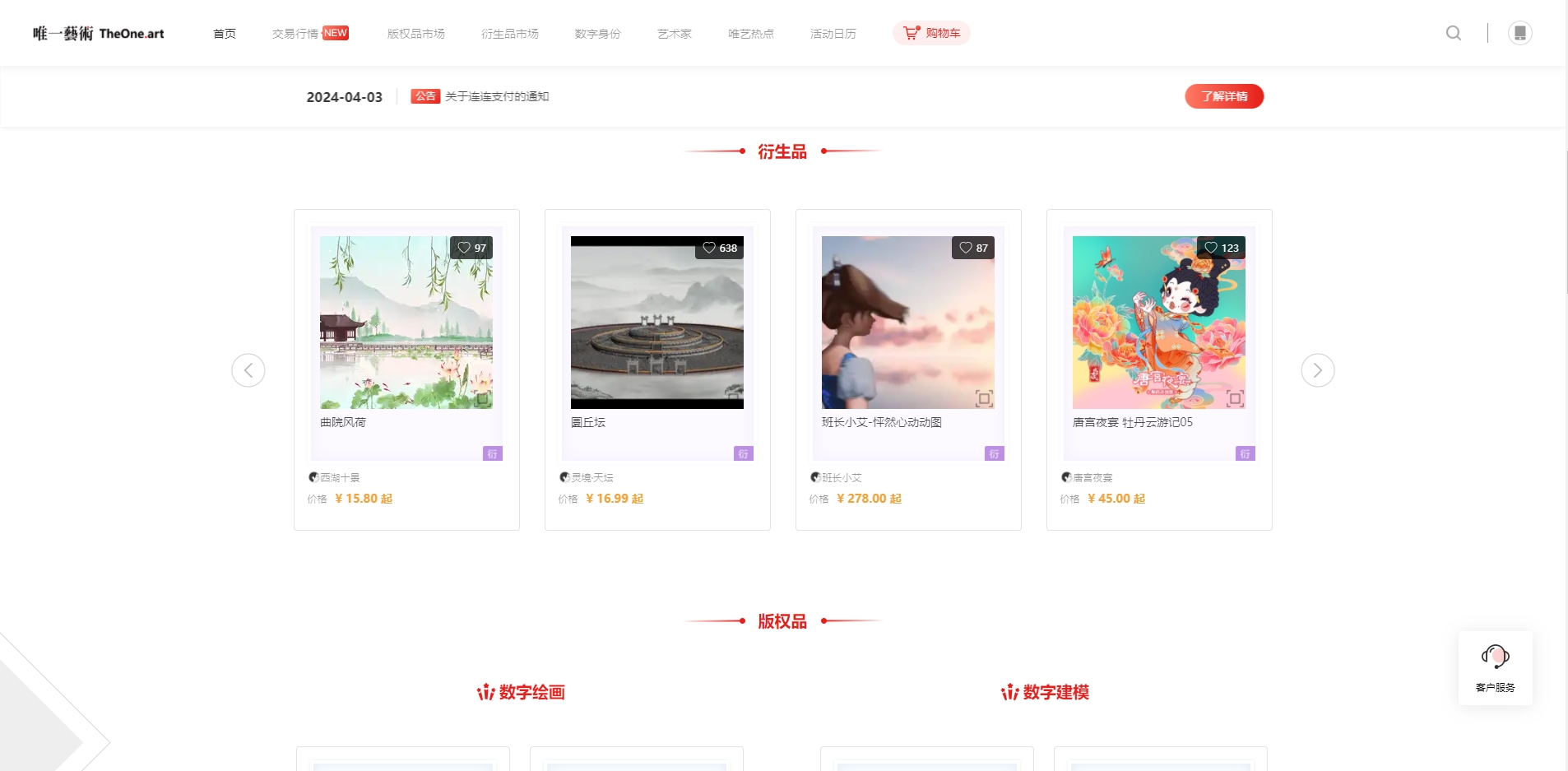Screen dimensions: 1568x771
Task: Click the date 2024-04-03
Action: click(x=345, y=97)
